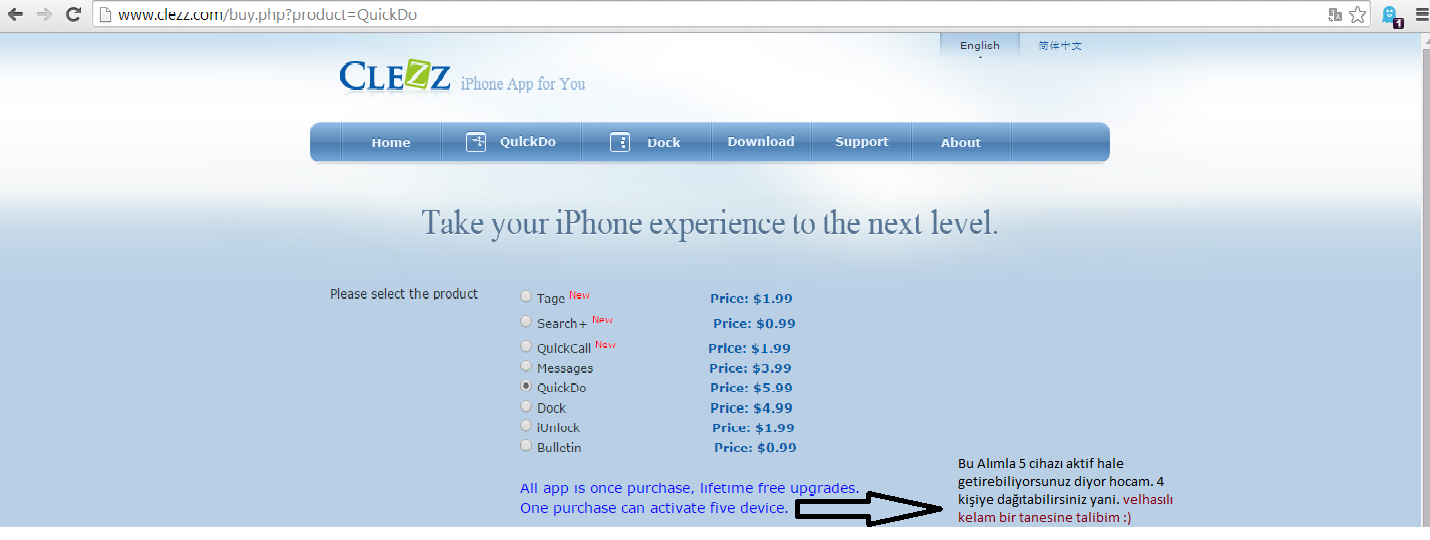Click "One purchase can activate five device" text

(x=654, y=508)
